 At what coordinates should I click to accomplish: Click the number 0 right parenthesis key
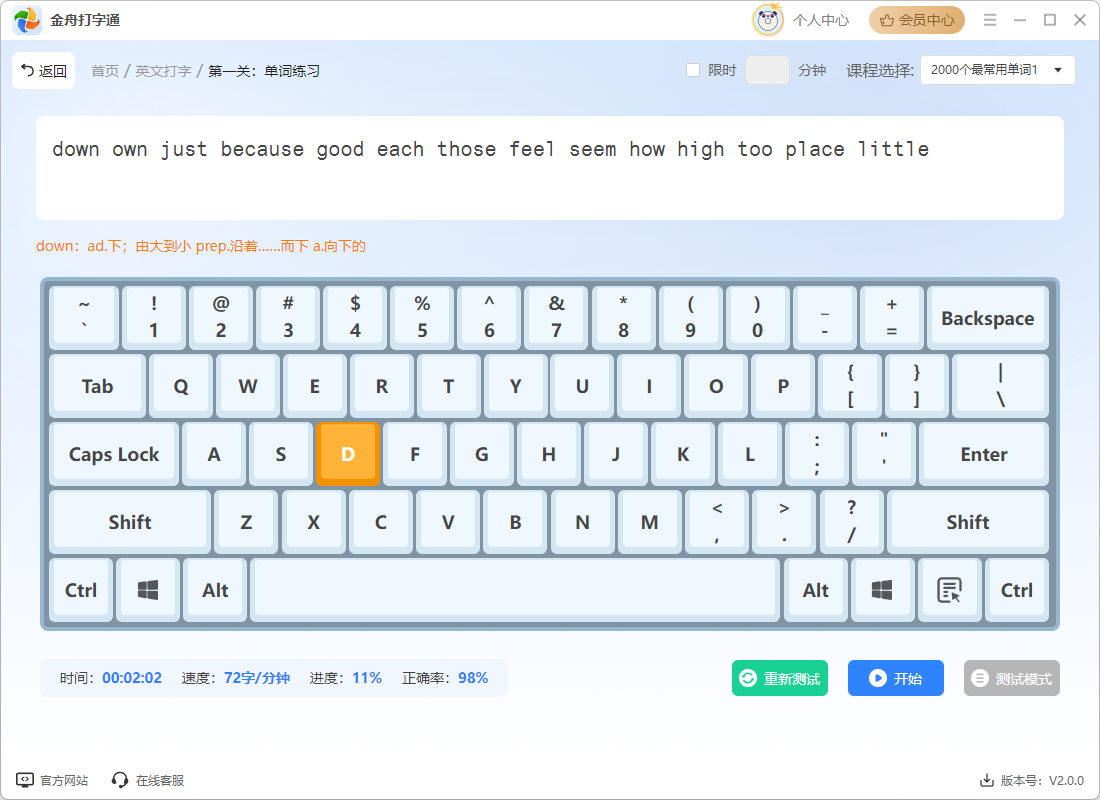click(x=758, y=318)
